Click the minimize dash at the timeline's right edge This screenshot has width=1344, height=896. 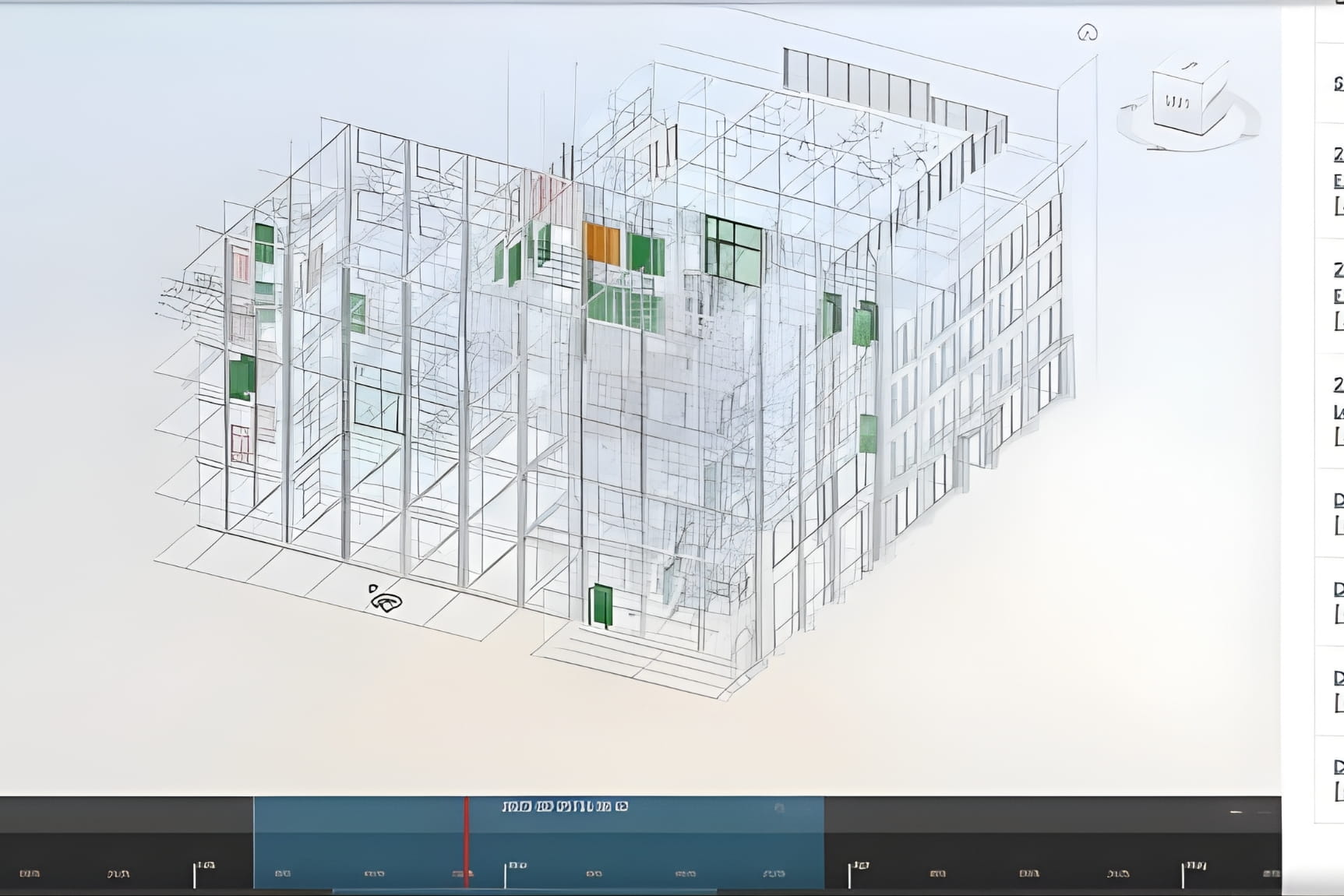[x=1236, y=812]
